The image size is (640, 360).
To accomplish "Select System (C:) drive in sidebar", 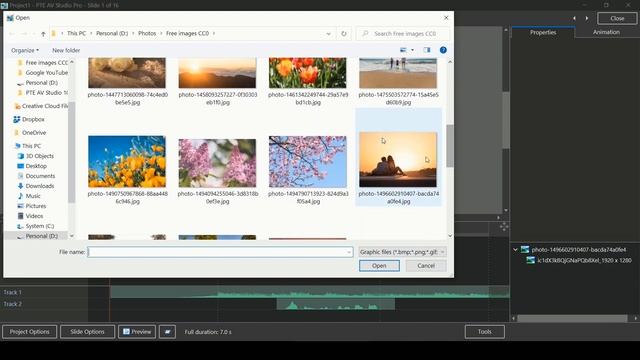I will 36,226.
